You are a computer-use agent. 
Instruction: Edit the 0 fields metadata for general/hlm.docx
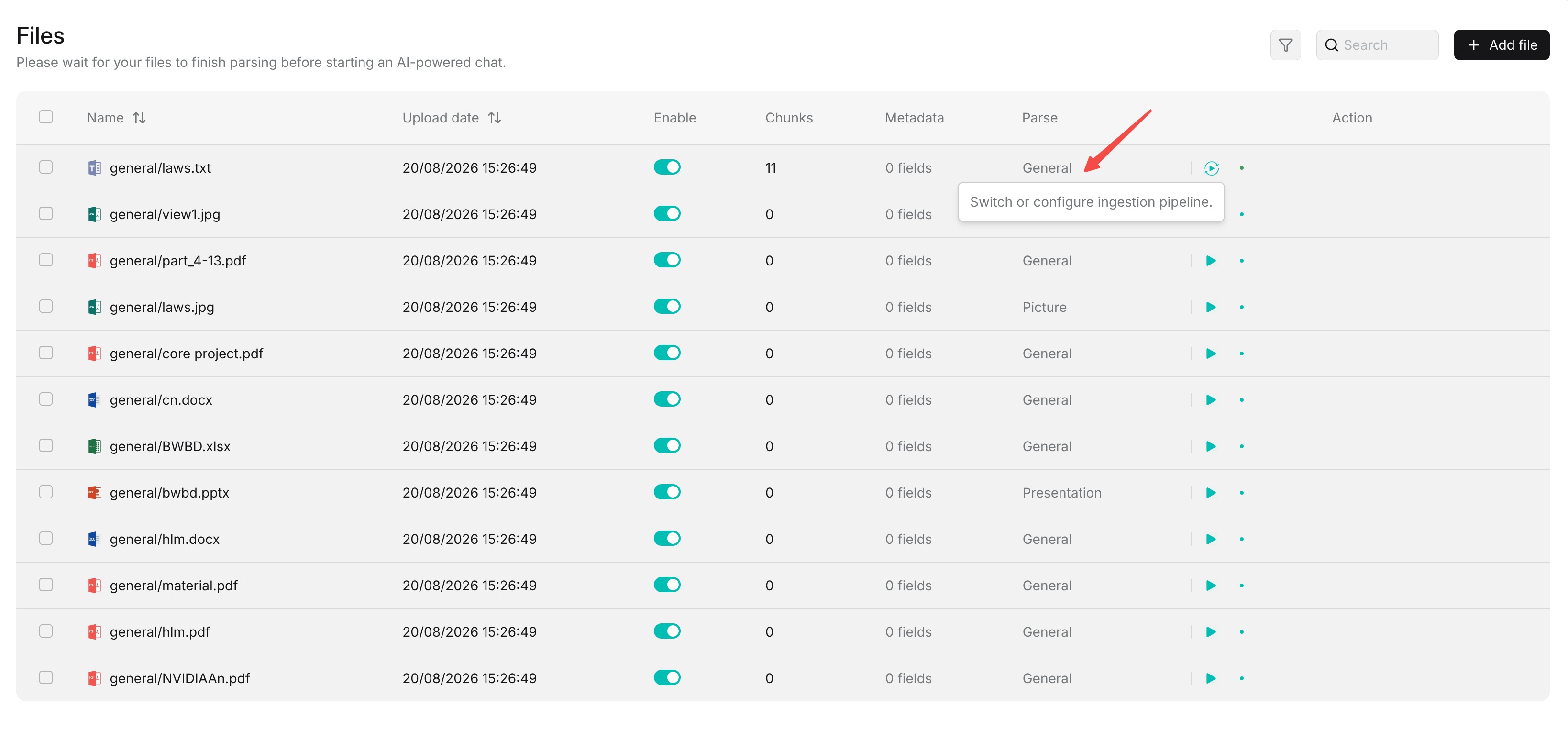pyautogui.click(x=908, y=539)
